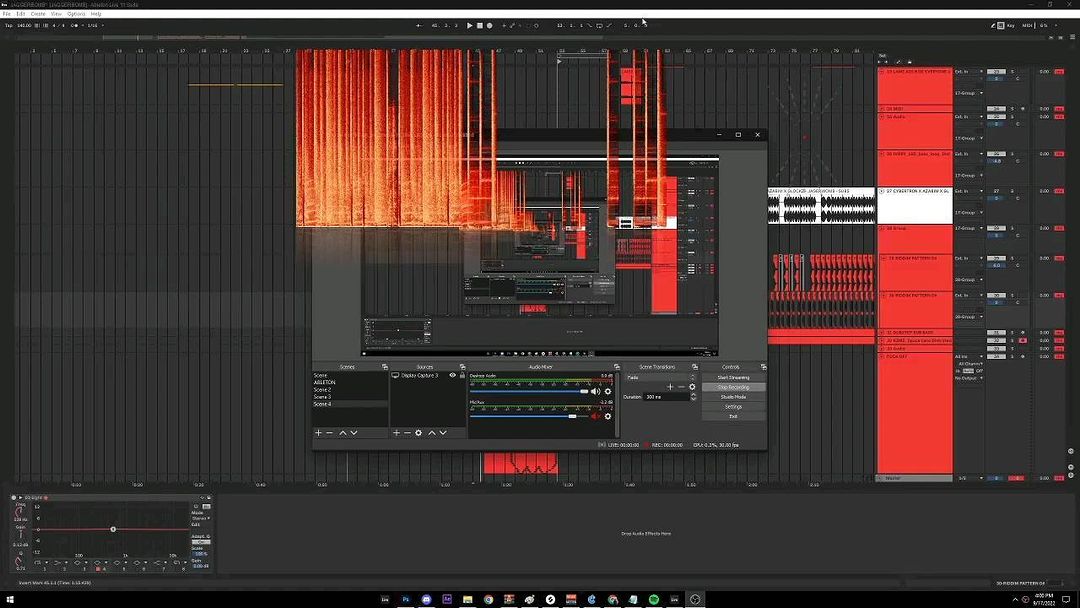Open Desktop Audio settings gear in Audio Mixer
The width and height of the screenshot is (1080, 608).
[x=607, y=391]
